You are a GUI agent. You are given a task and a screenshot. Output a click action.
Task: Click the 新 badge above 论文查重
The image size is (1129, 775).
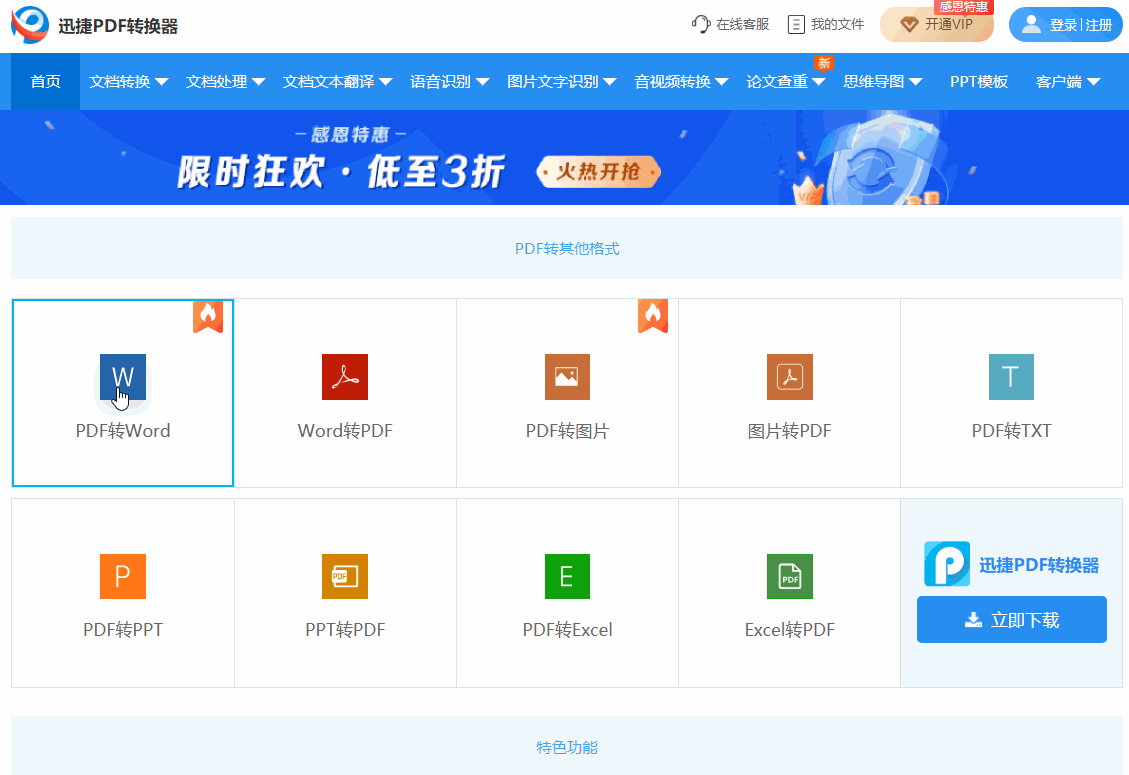pyautogui.click(x=824, y=63)
